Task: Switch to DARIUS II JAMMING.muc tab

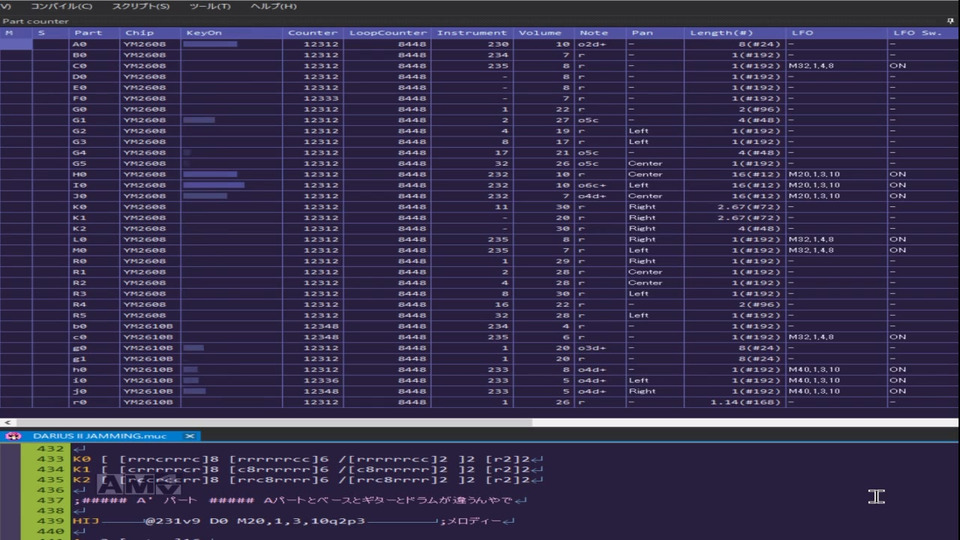Action: coord(99,436)
